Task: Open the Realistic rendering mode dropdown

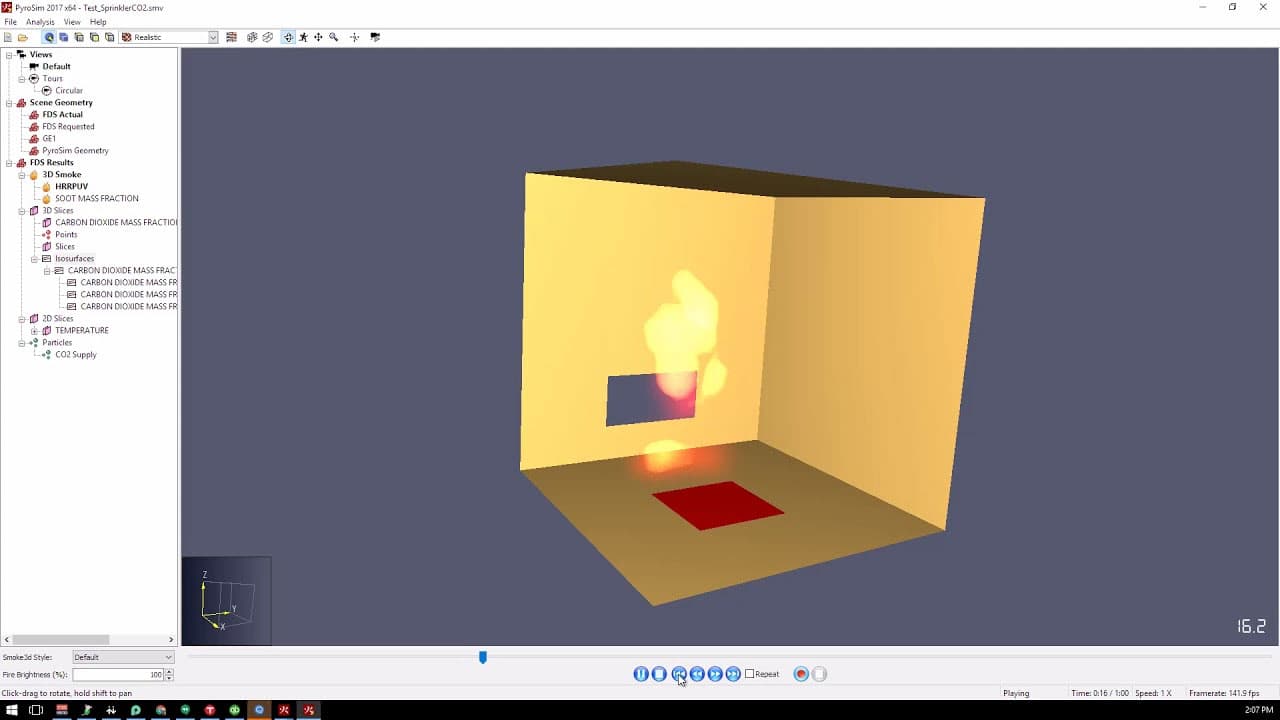Action: click(x=214, y=36)
